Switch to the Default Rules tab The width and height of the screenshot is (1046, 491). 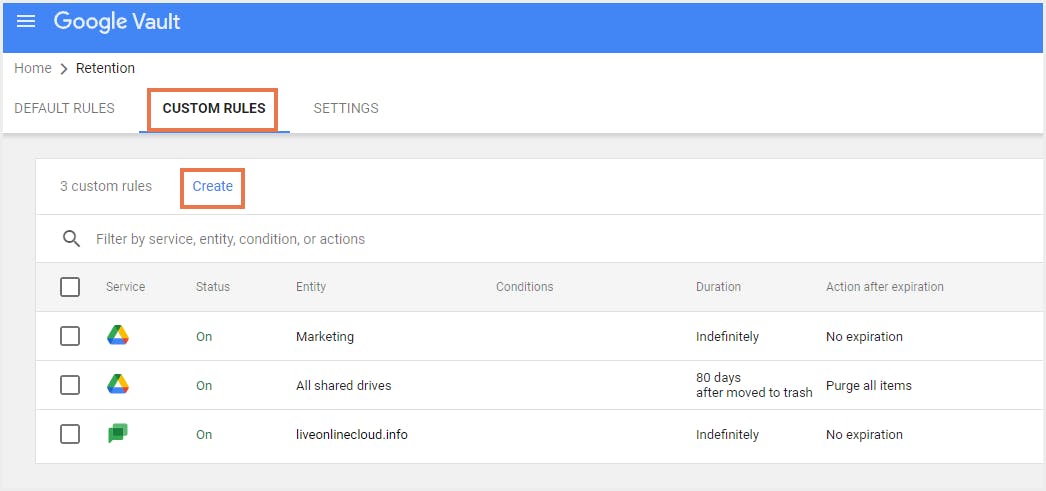[x=64, y=108]
